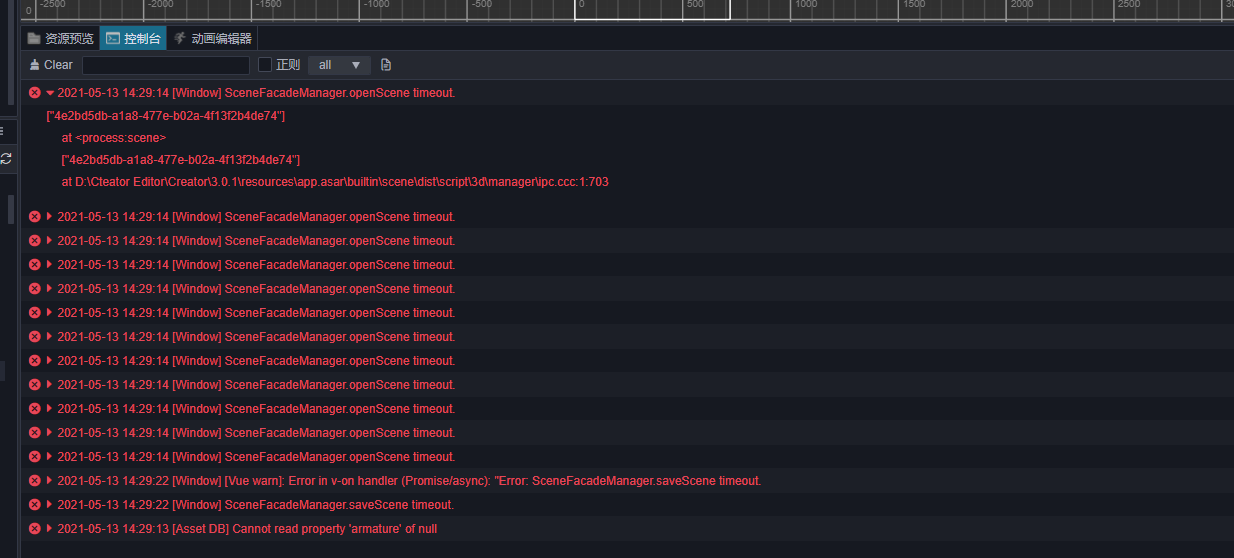The image size is (1234, 558).
Task: Click error icon of first openScene log
Action: pos(35,93)
